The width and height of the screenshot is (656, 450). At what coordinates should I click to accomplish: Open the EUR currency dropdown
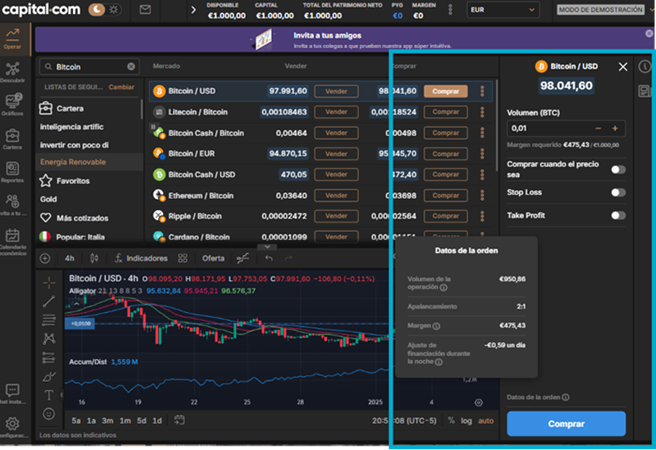coord(503,10)
